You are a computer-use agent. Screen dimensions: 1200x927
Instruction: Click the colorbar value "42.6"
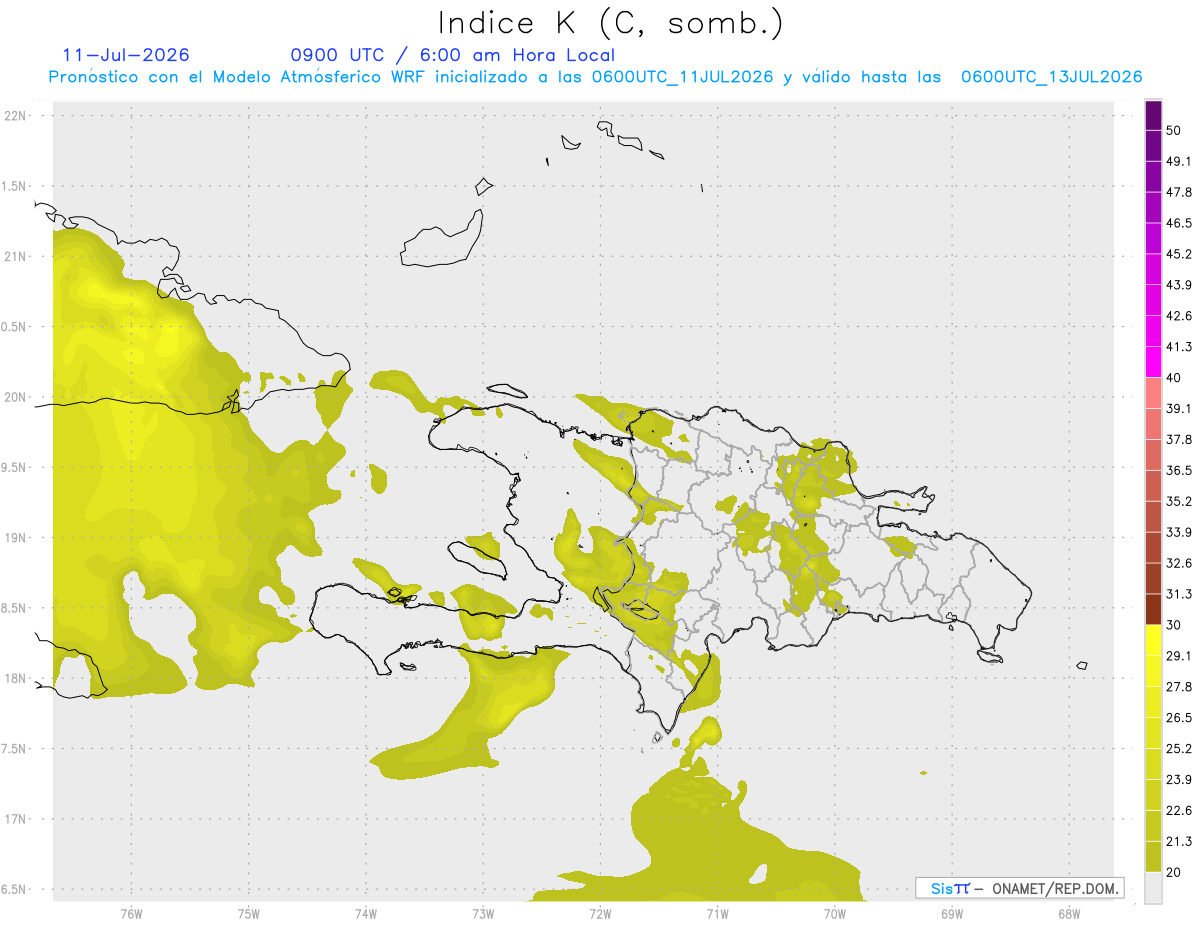coord(1179,316)
